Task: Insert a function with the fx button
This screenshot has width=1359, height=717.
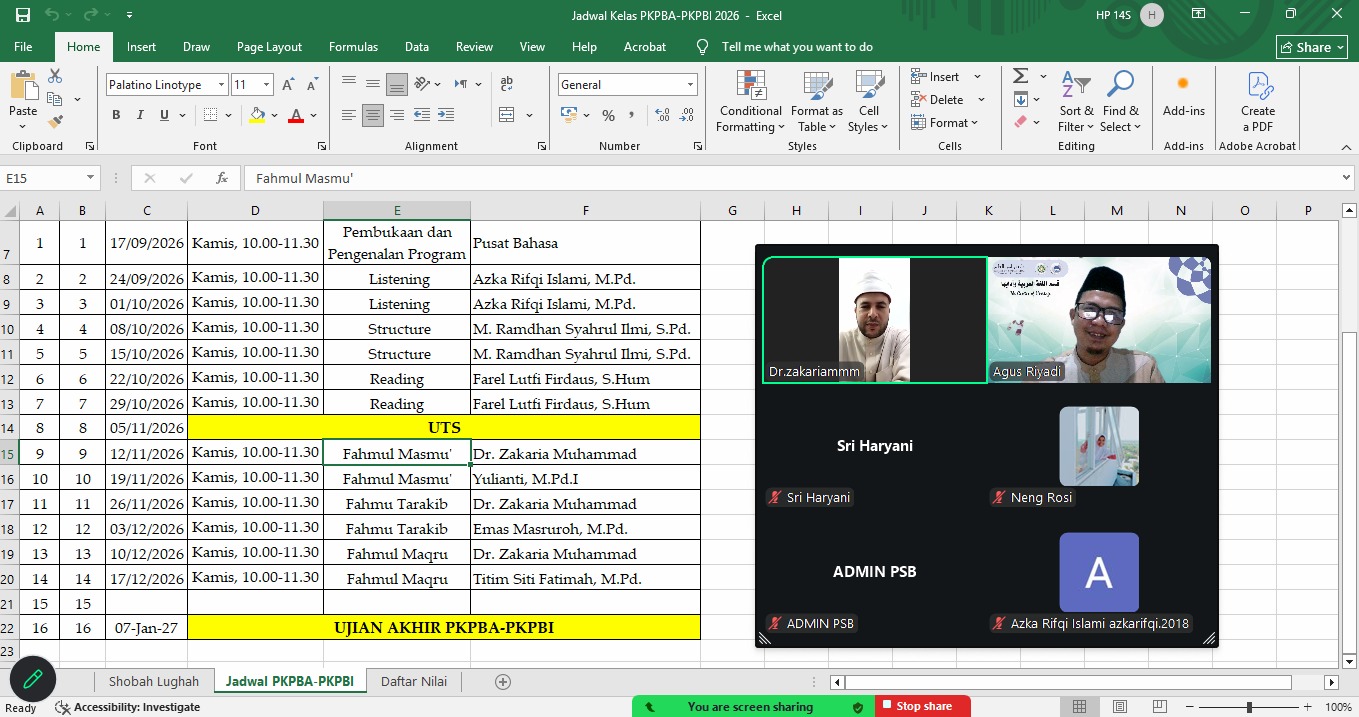Action: pos(222,178)
